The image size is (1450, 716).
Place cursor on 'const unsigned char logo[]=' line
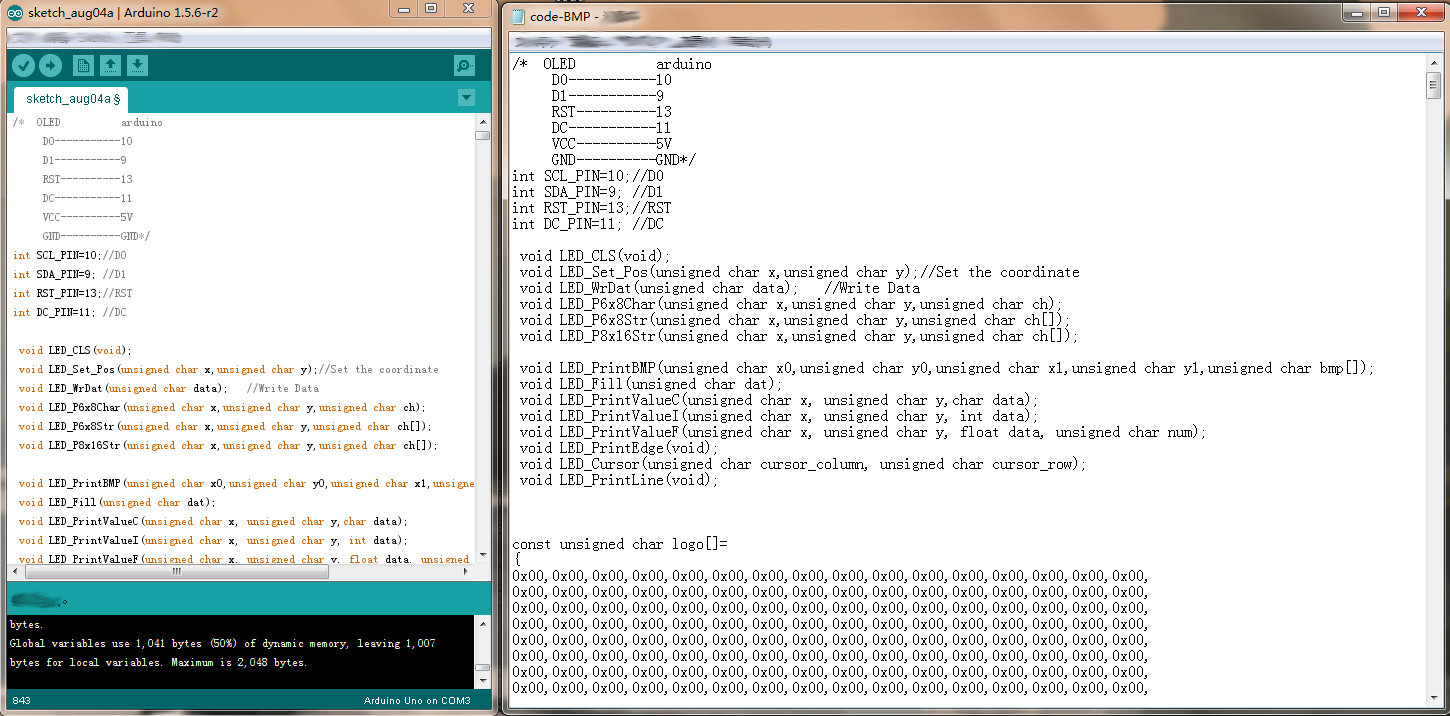click(620, 544)
